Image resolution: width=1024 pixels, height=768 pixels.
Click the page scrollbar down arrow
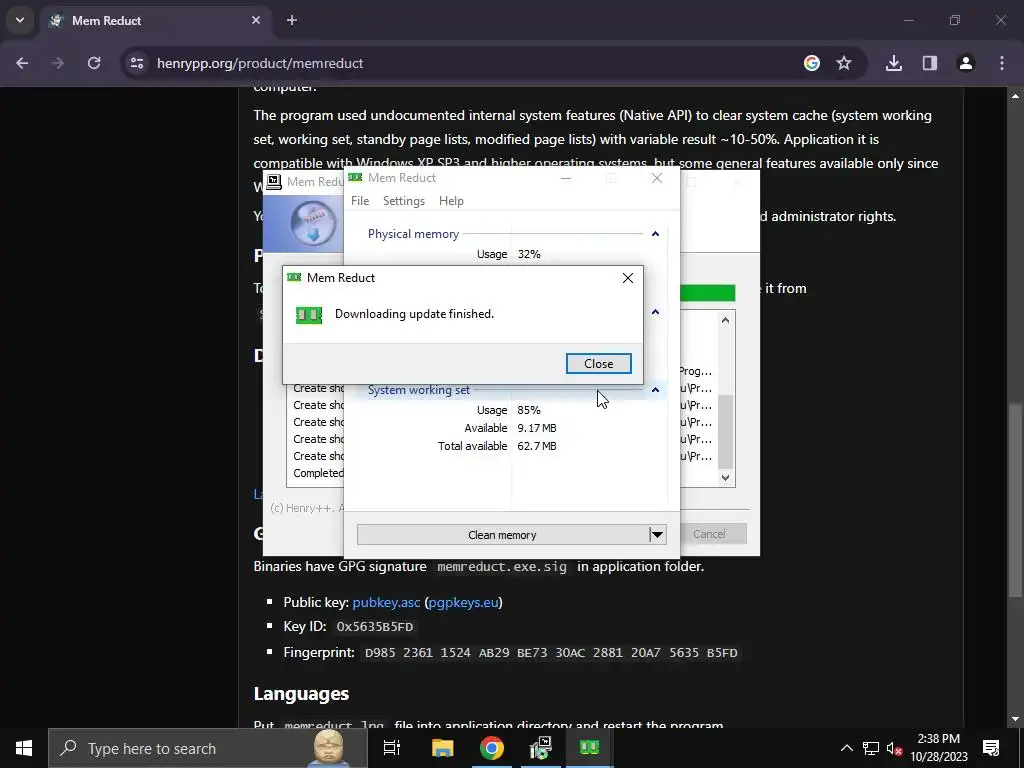coord(1016,720)
